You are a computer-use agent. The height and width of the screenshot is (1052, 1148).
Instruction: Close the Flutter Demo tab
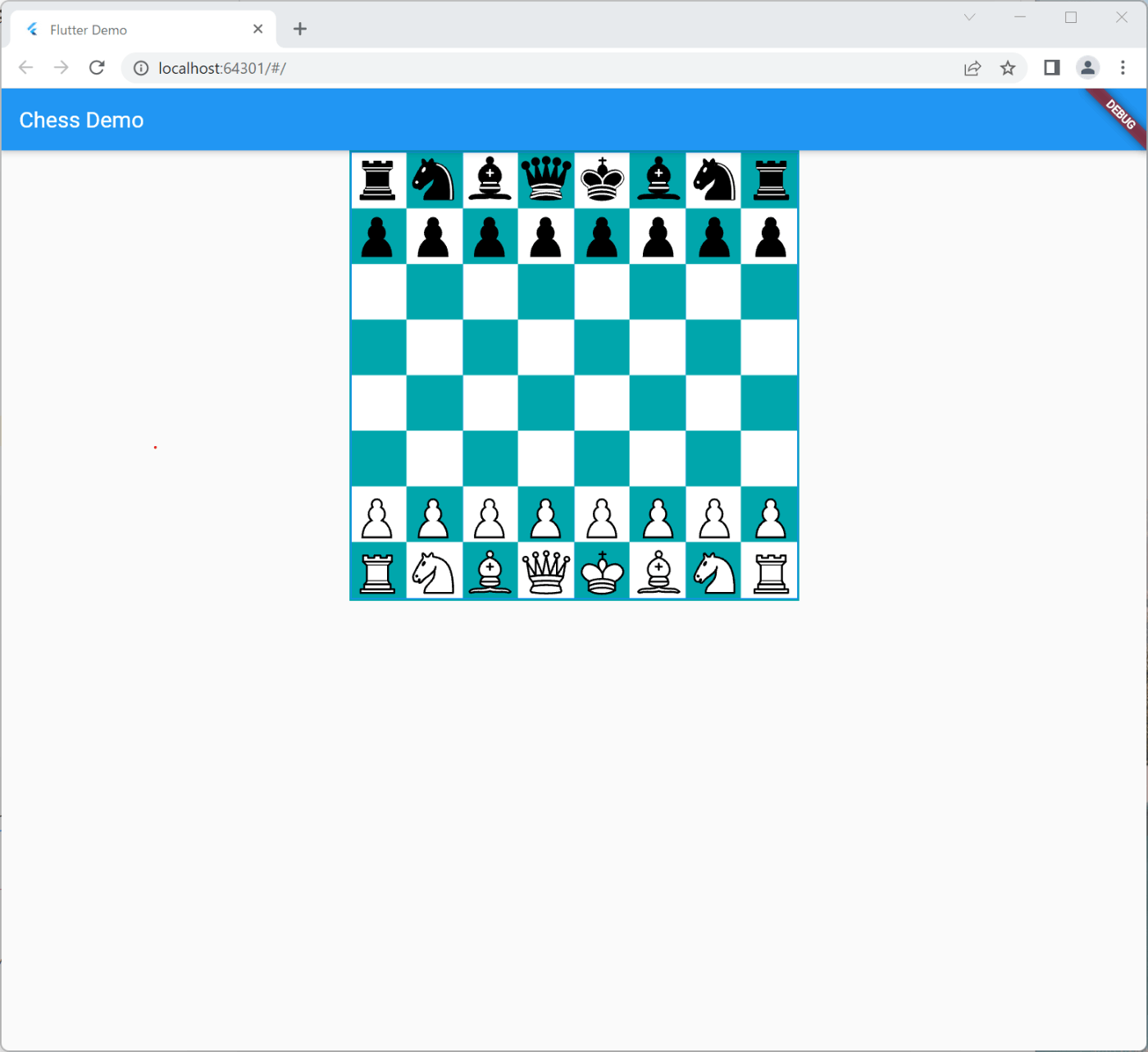tap(257, 30)
